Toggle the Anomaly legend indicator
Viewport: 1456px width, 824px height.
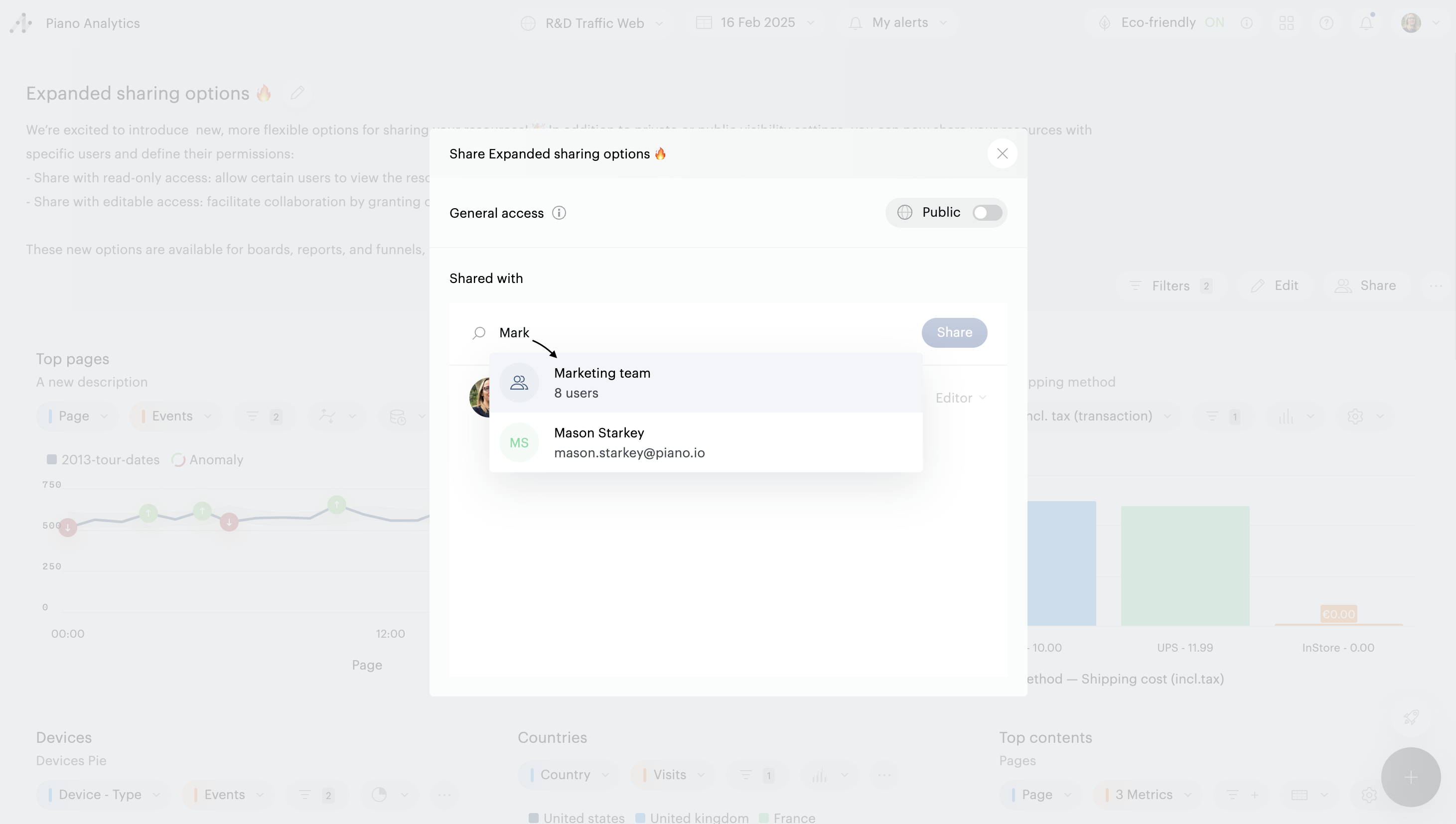pyautogui.click(x=179, y=460)
